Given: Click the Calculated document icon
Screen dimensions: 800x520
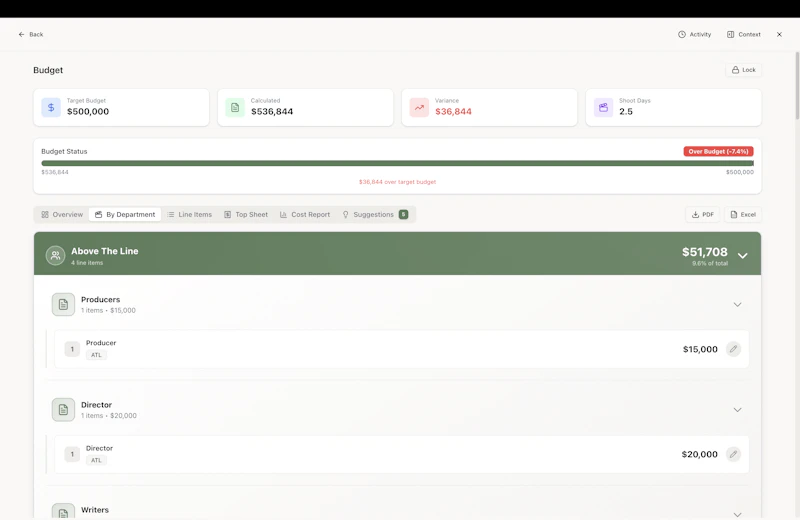Looking at the screenshot, I should [235, 108].
